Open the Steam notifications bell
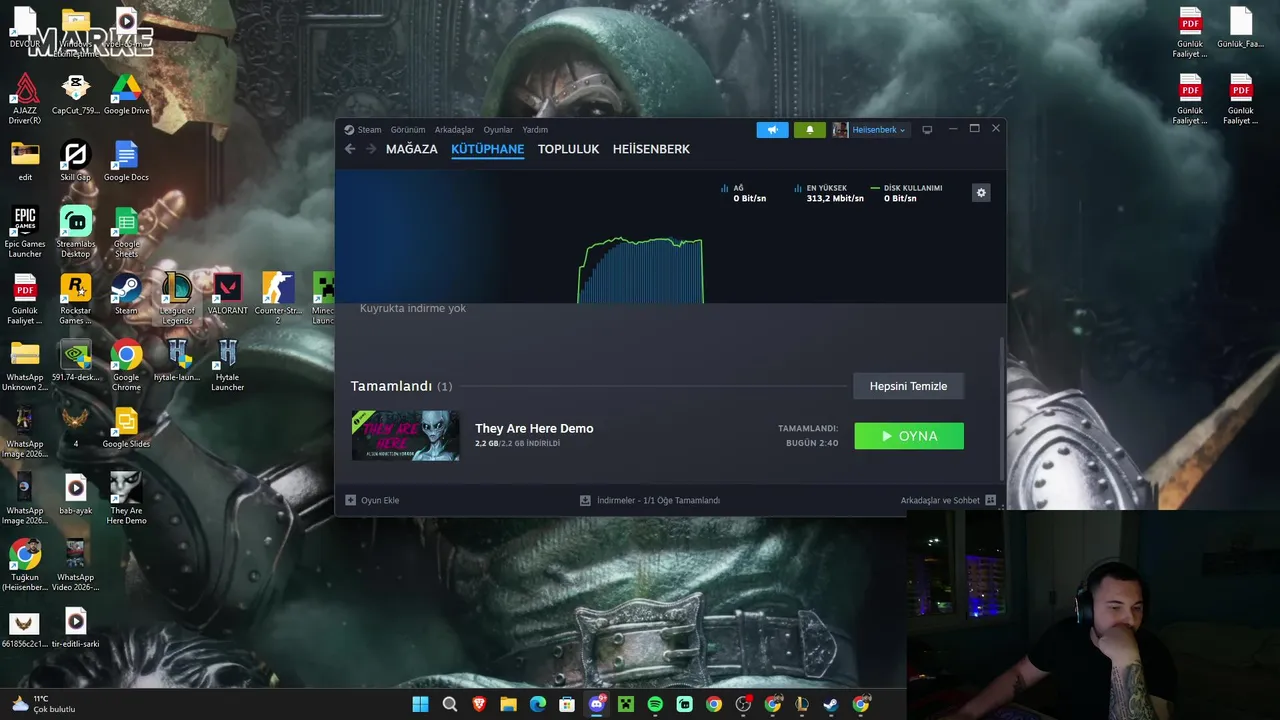The width and height of the screenshot is (1280, 720). (x=810, y=130)
